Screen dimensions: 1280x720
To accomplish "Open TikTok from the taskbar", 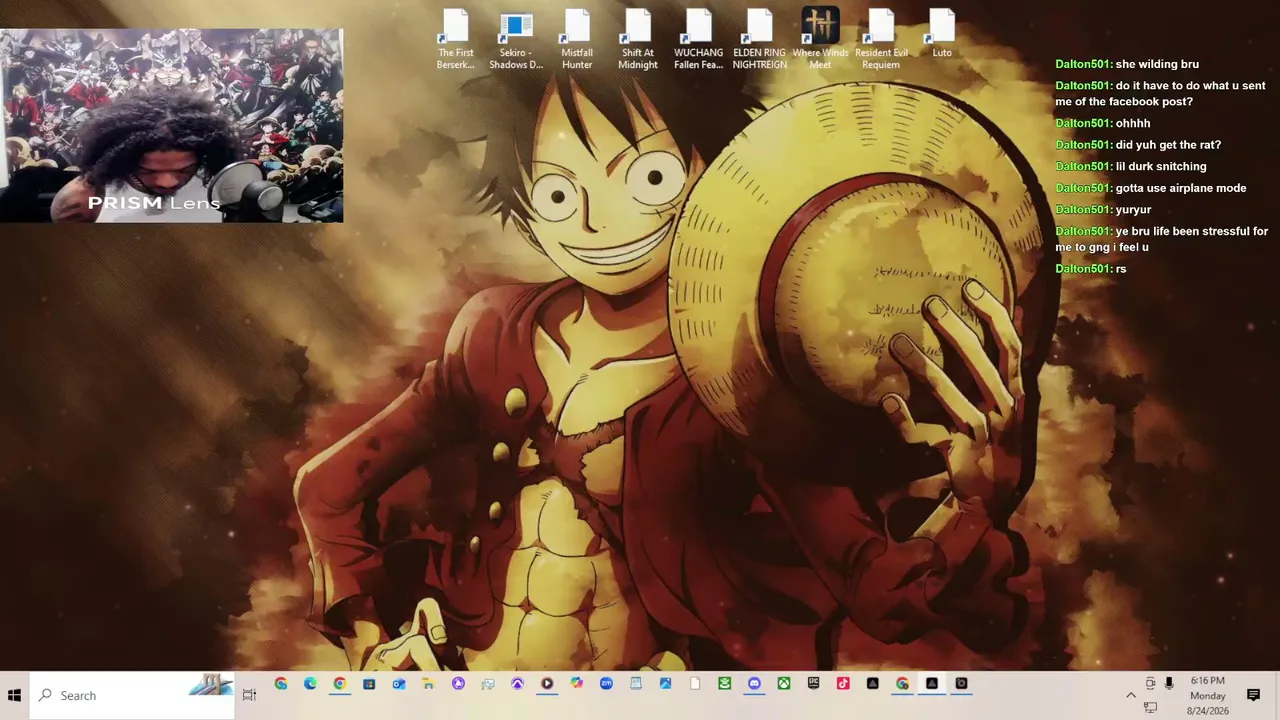I will [x=843, y=684].
